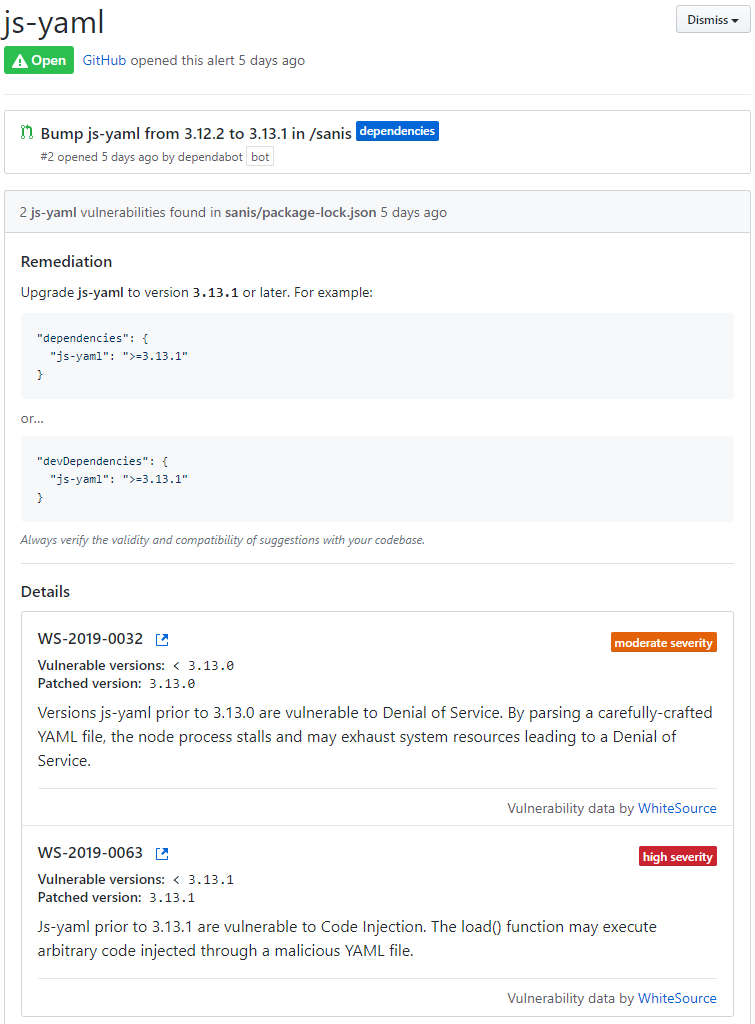Expand the WS-2019-0032 details section
This screenshot has width=755, height=1024.
tap(90, 638)
